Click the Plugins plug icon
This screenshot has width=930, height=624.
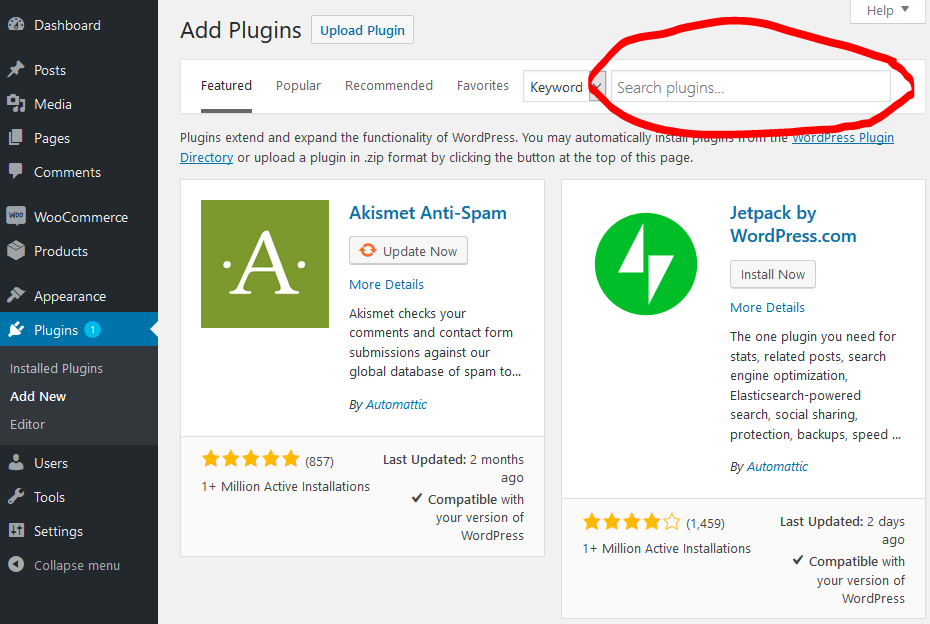(x=16, y=329)
